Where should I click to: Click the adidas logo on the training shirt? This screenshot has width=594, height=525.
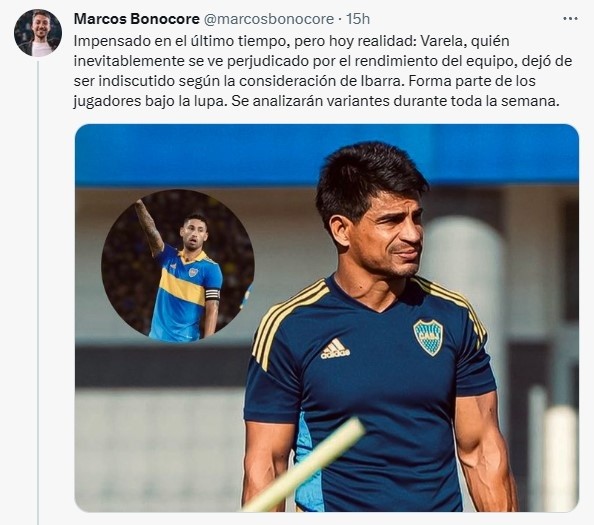click(x=335, y=349)
